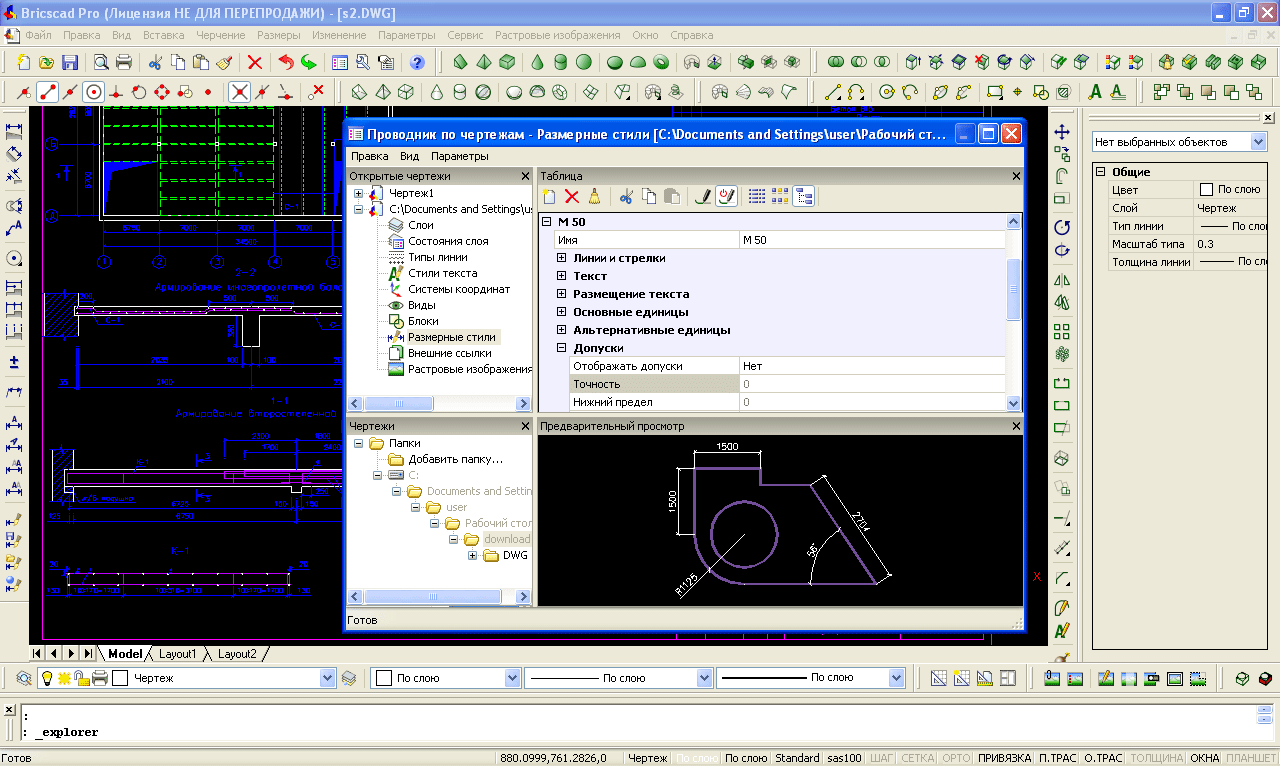Click Purge broom icon in Таблица toolbar
Screen dimensions: 1280x766
pos(594,197)
